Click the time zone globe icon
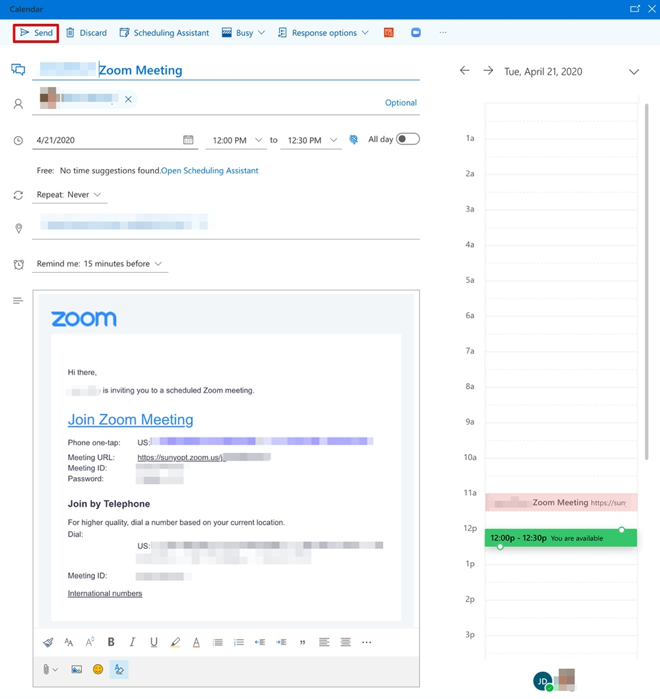 [353, 140]
